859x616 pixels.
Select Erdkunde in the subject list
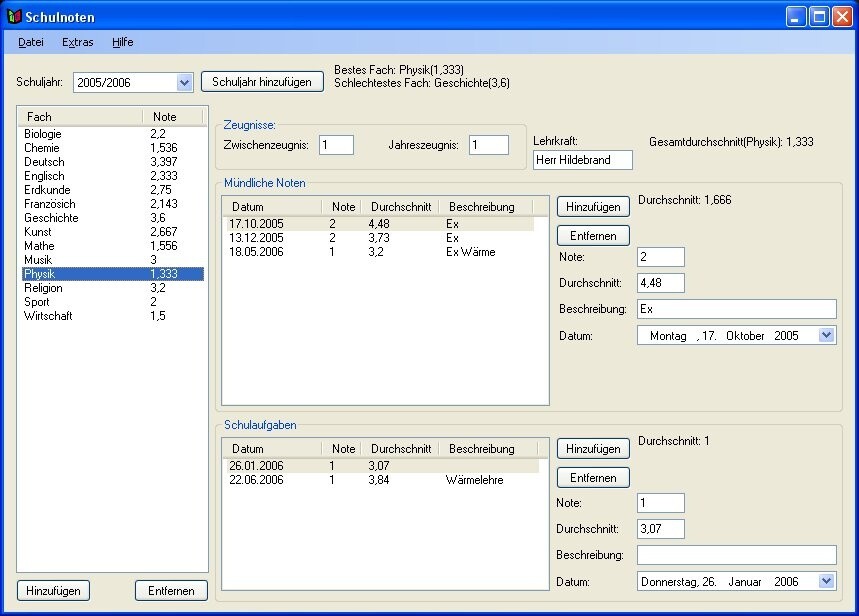click(112, 190)
